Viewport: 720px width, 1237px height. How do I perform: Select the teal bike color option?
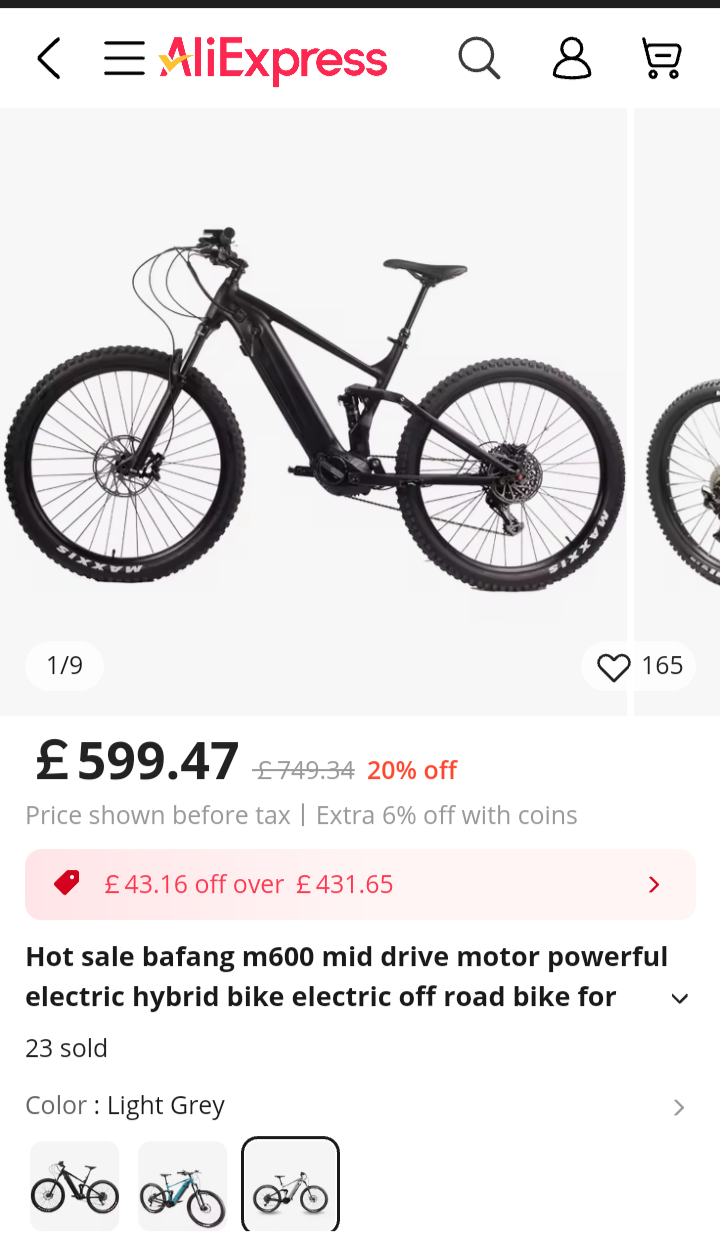coord(183,1186)
